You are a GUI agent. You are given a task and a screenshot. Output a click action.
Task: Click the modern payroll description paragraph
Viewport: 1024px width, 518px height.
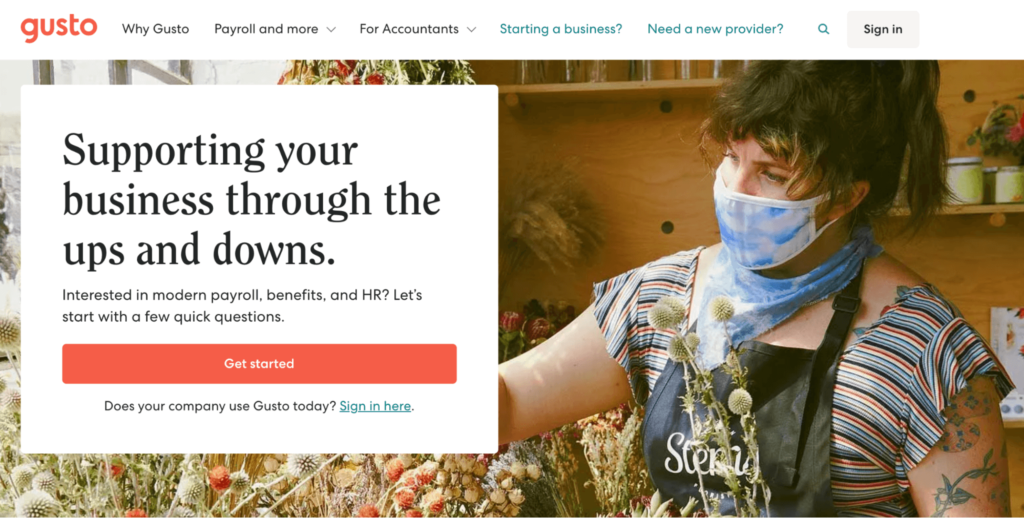(x=242, y=306)
